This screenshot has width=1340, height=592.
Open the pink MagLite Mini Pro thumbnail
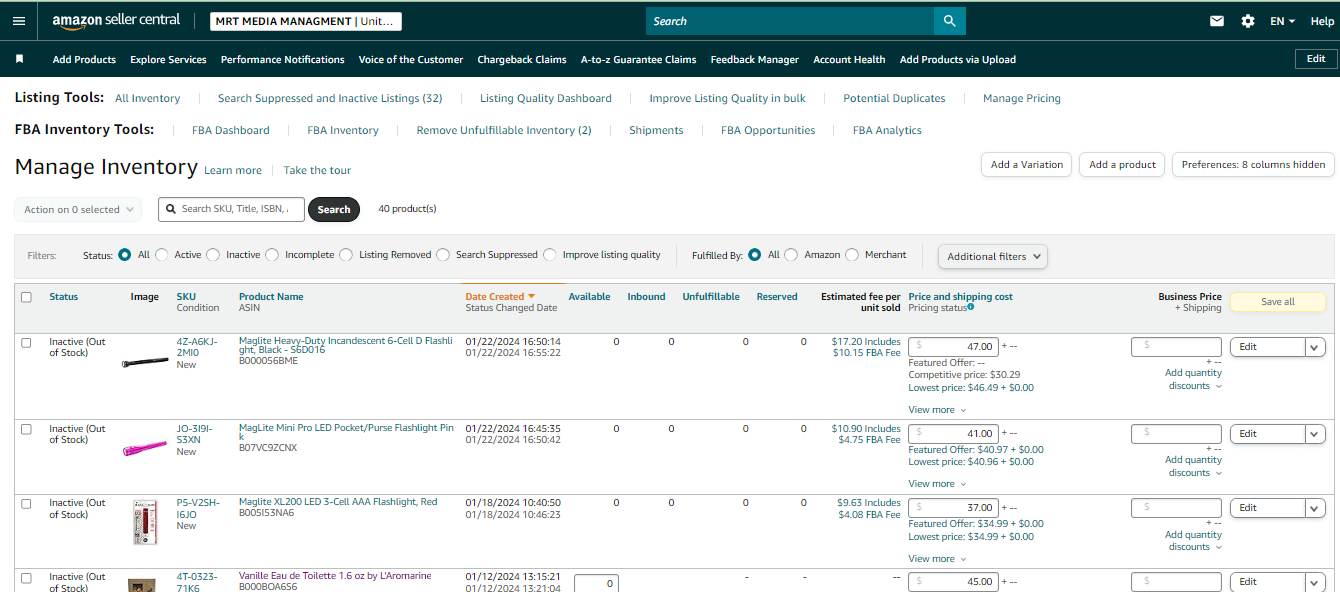pos(145,449)
